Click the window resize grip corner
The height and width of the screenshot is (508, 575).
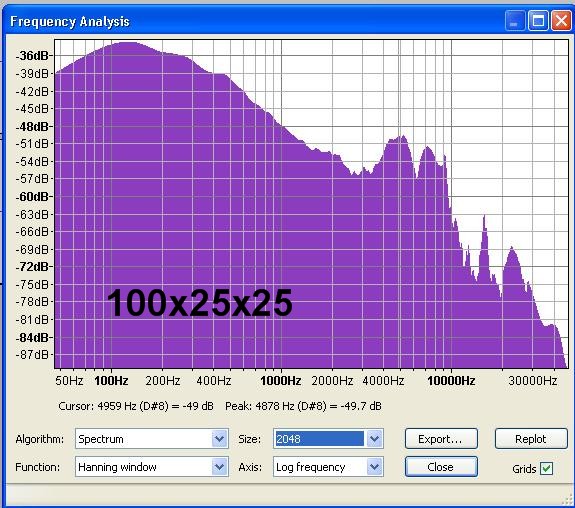568,501
